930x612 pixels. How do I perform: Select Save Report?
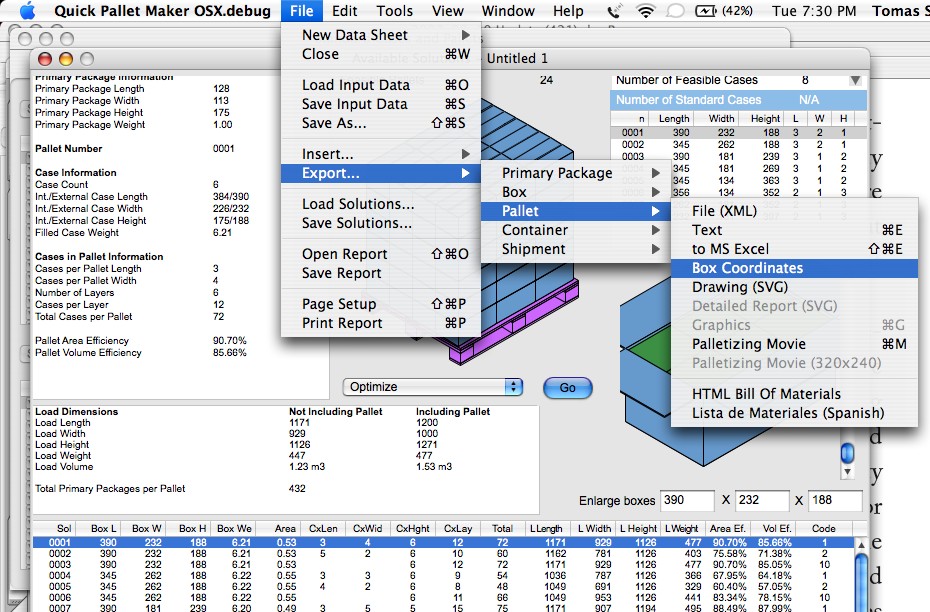380,273
